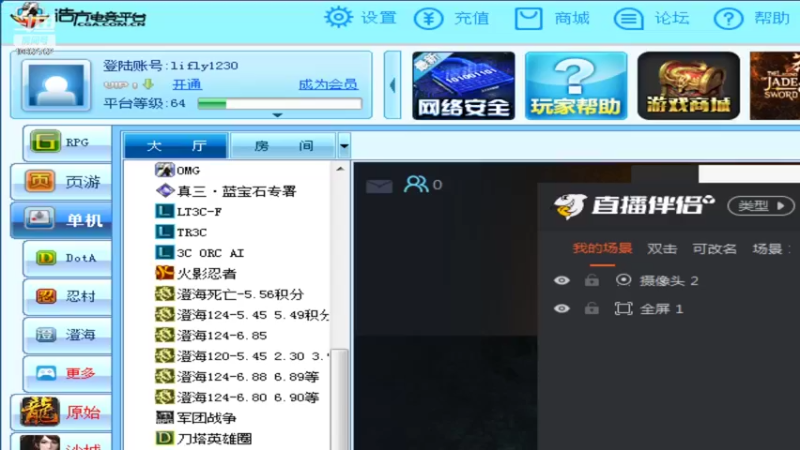Image resolution: width=800 pixels, height=450 pixels.
Task: Click the platform level progress bar
Action: click(280, 104)
